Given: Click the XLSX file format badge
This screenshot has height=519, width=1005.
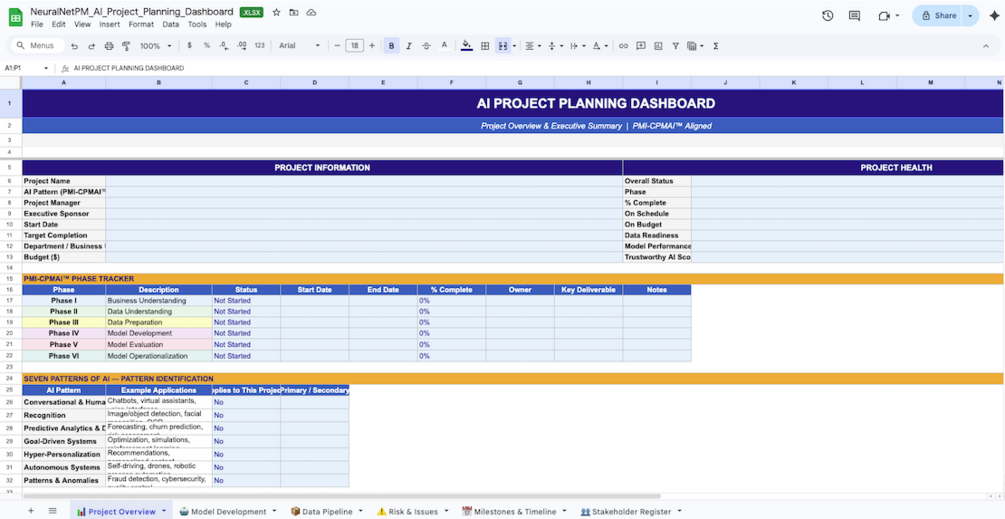Looking at the screenshot, I should click(x=251, y=12).
